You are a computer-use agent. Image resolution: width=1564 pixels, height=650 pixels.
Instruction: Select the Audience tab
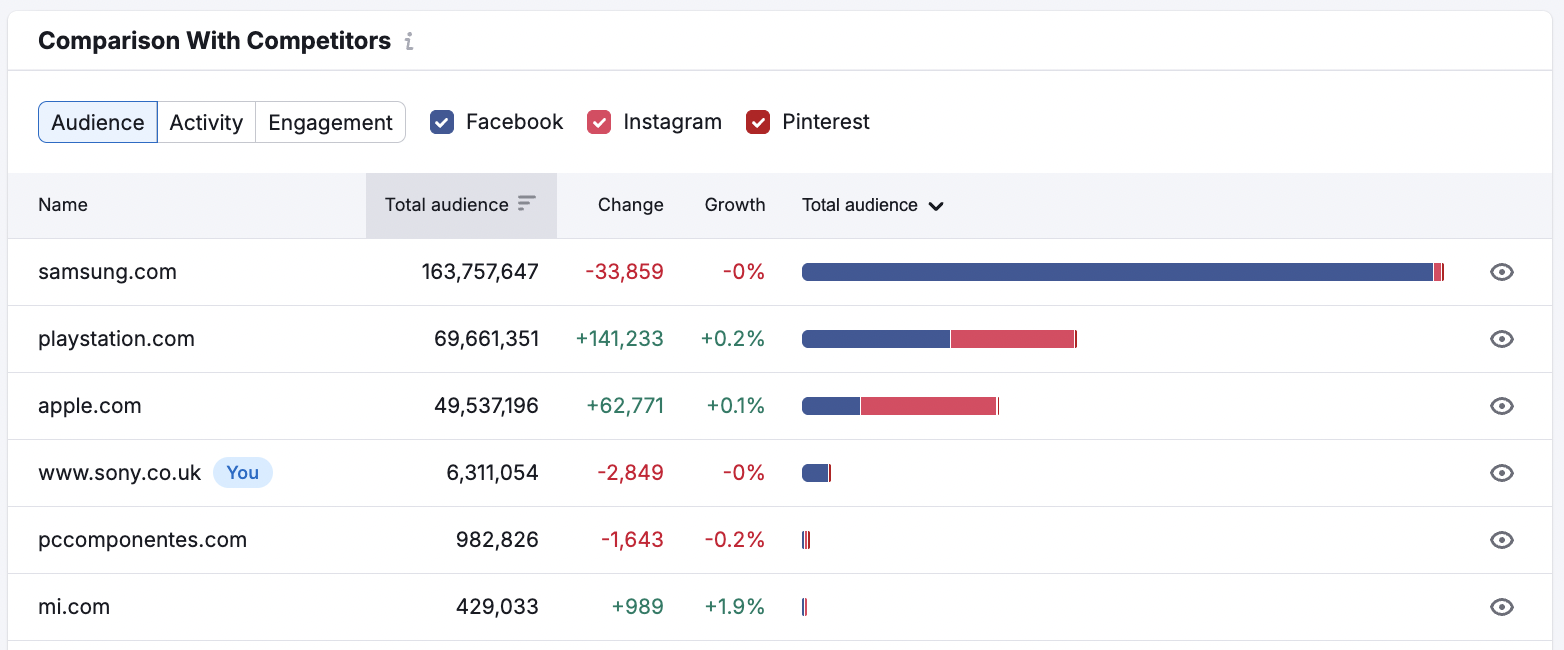97,121
